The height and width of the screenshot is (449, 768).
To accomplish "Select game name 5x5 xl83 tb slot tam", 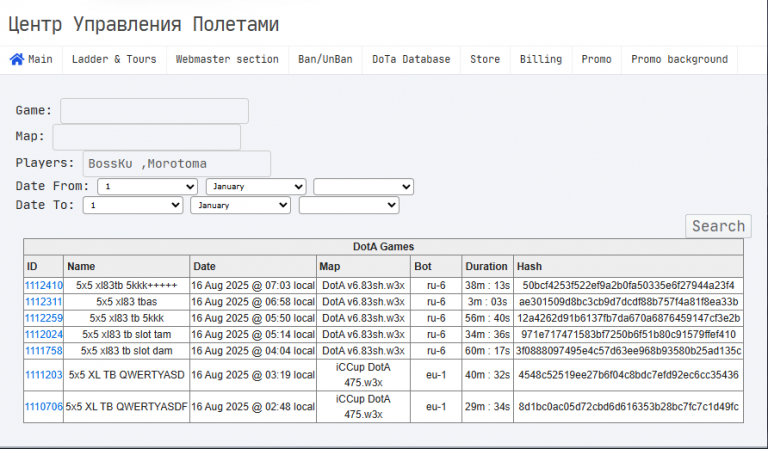I will [x=126, y=334].
